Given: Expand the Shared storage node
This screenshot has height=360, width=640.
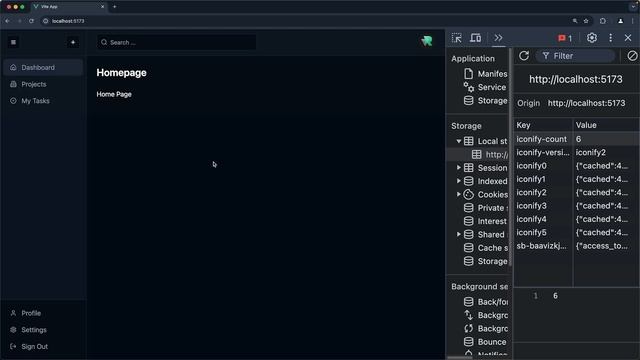Looking at the screenshot, I should (x=459, y=234).
